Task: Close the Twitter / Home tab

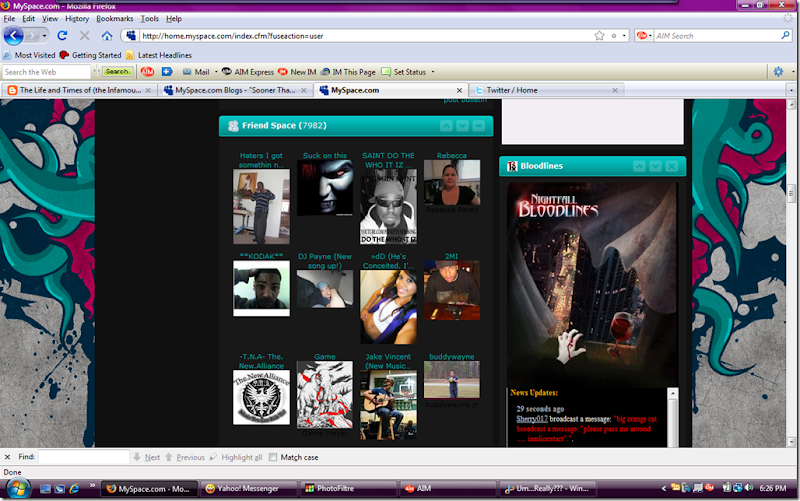Action: tap(615, 90)
